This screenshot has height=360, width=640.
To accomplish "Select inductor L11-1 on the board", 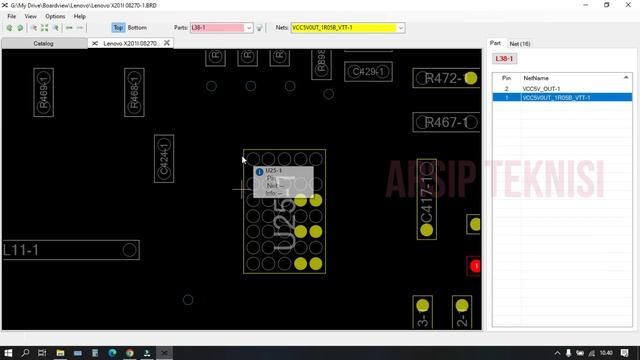I will [71, 250].
